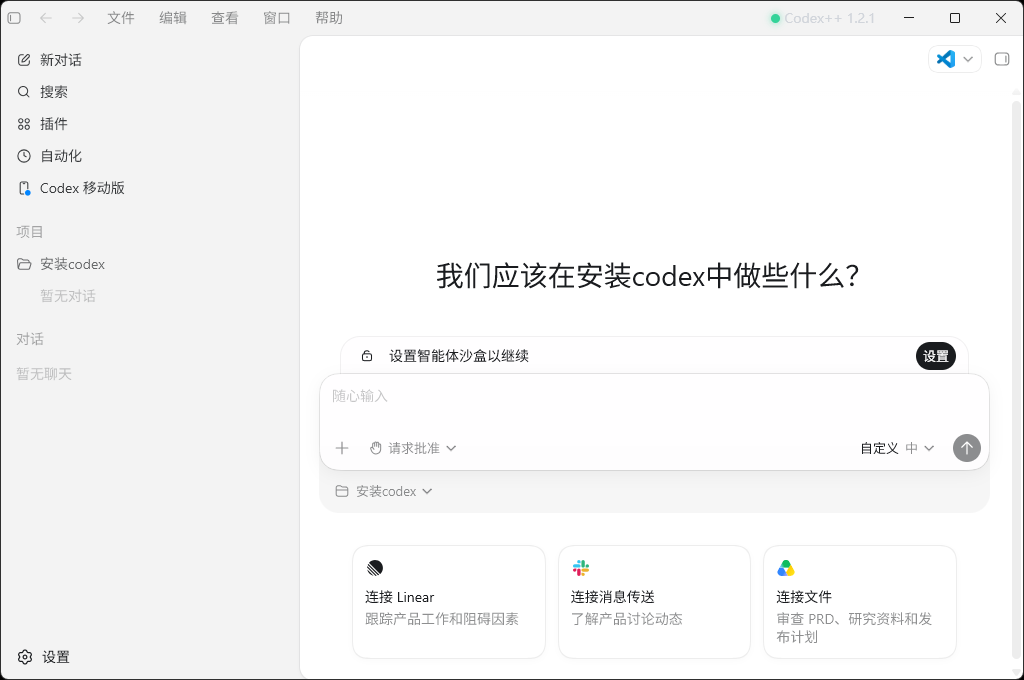Screen dimensions: 1024x680
Task: Toggle the left sidebar icon
Action: [x=14, y=18]
